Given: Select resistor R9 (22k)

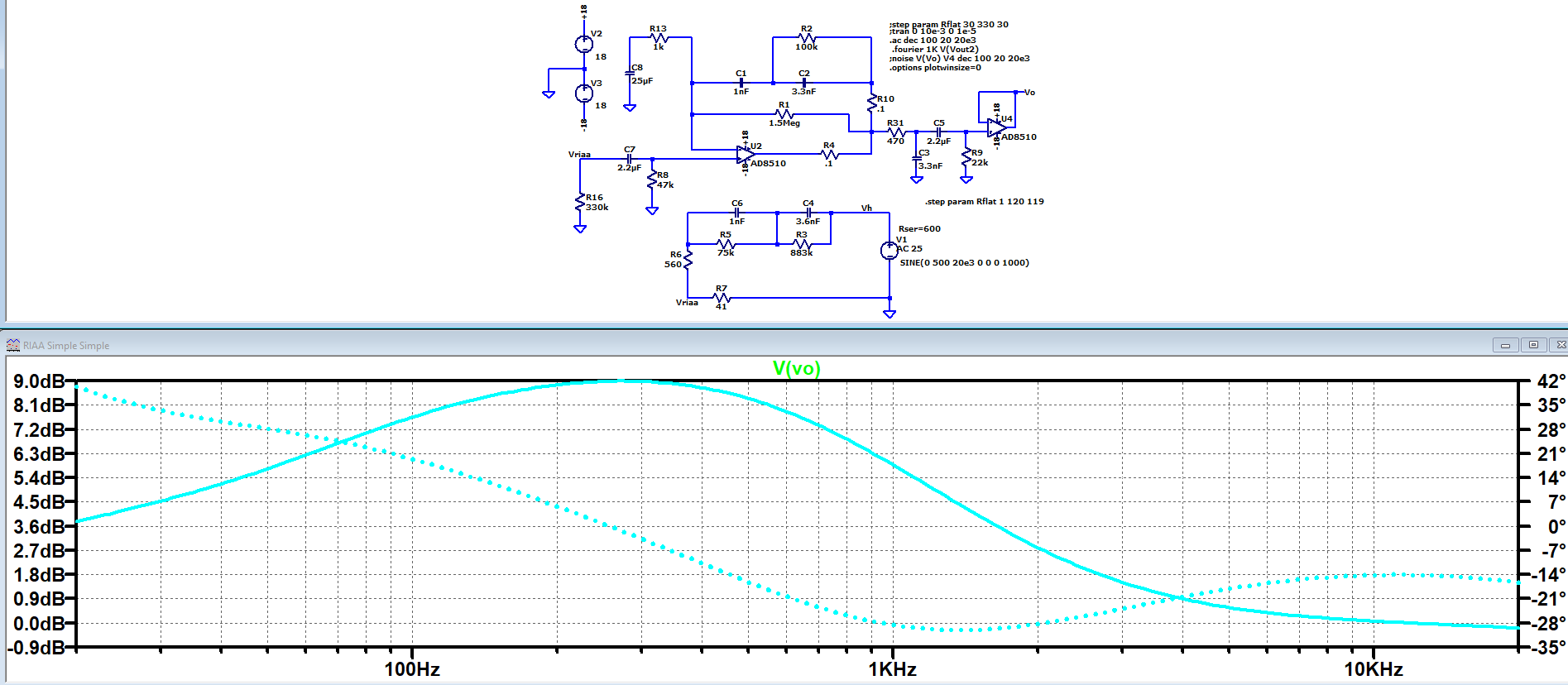Looking at the screenshot, I should coord(966,158).
